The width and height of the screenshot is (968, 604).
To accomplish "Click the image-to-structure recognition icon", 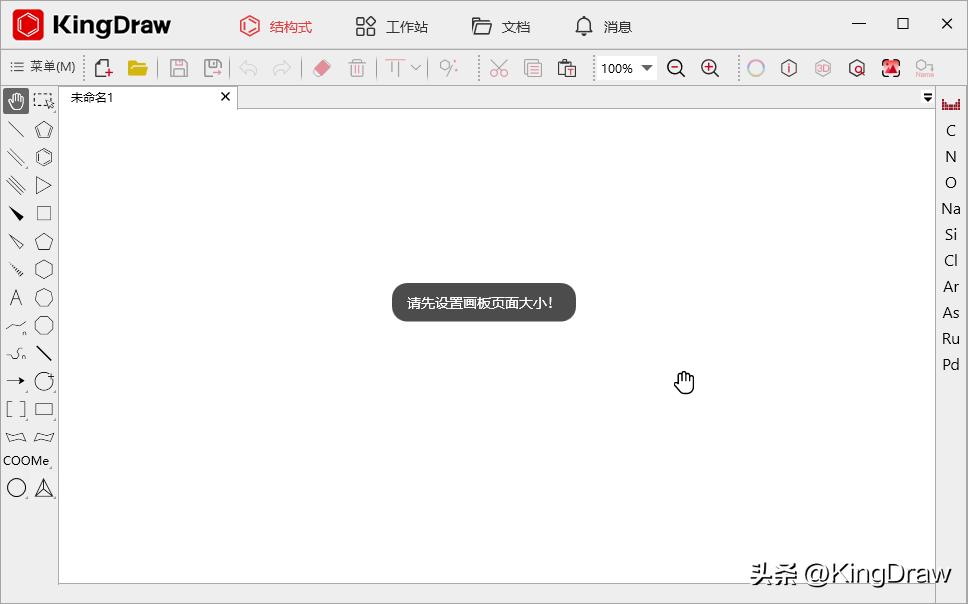I will pyautogui.click(x=890, y=68).
